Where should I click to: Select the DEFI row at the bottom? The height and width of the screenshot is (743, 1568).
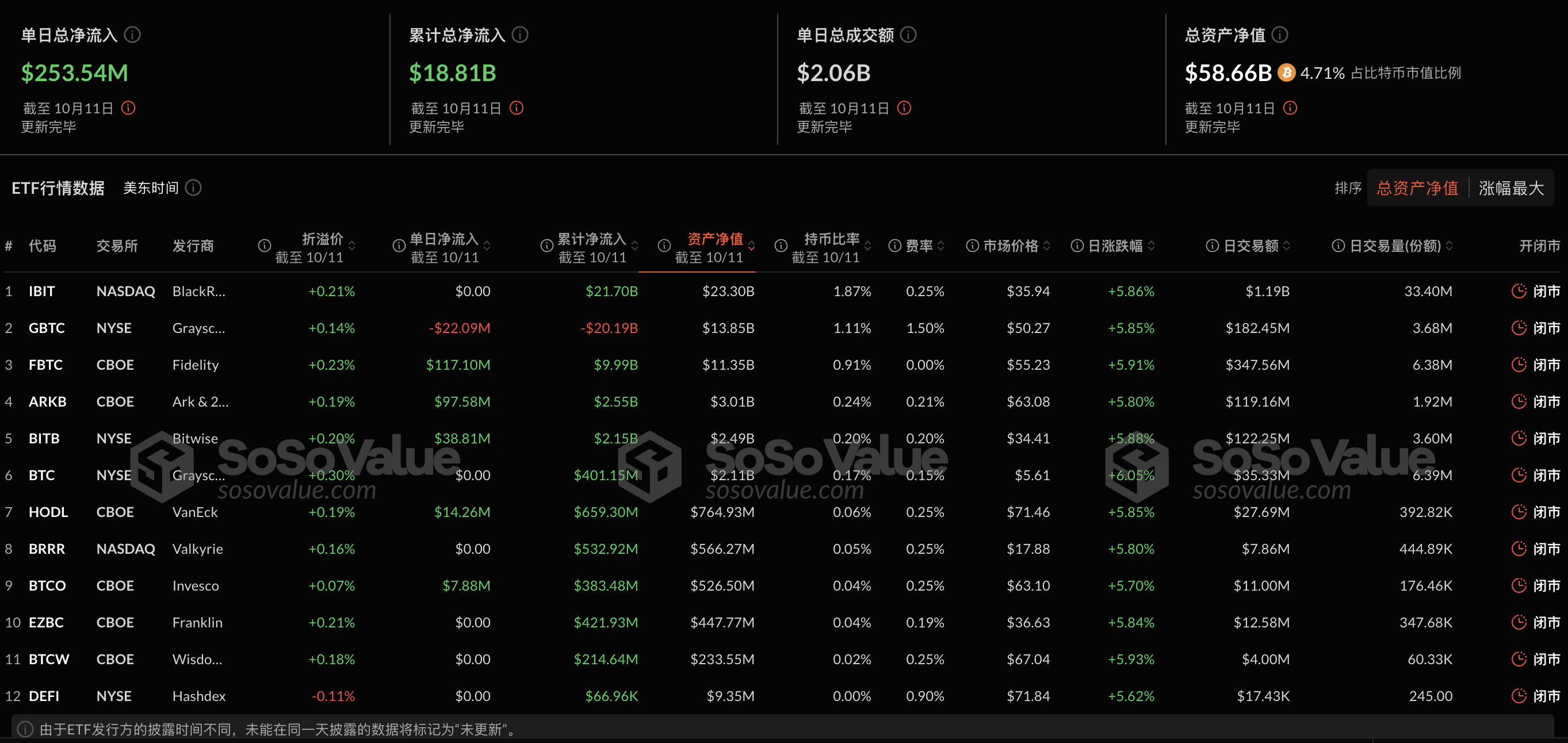[x=43, y=695]
